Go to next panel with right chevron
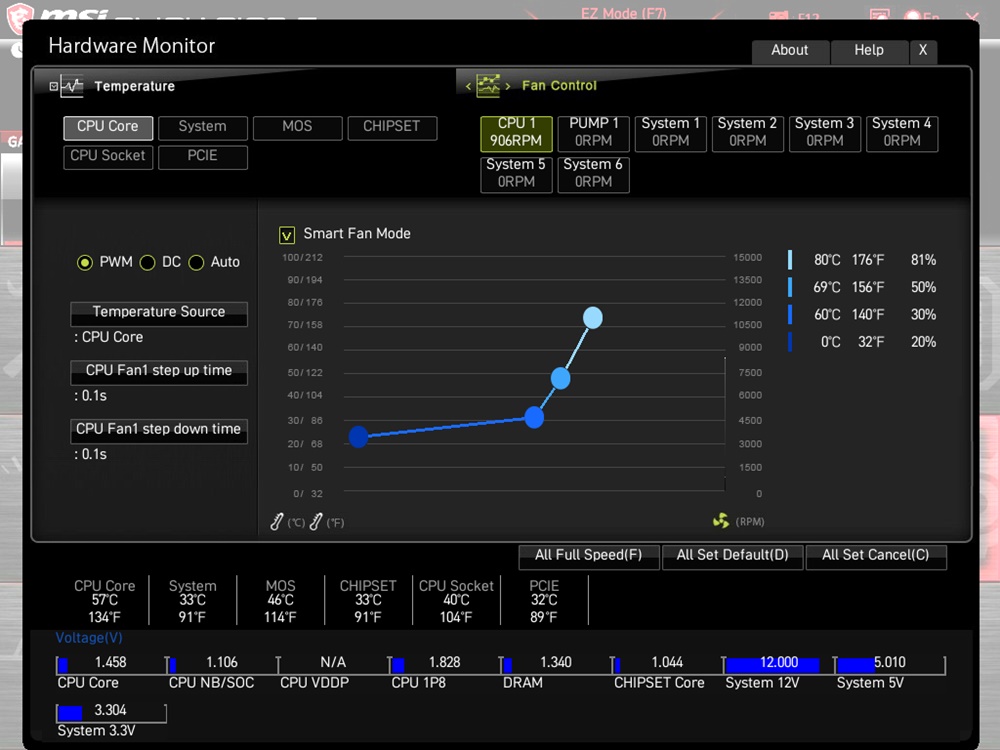The width and height of the screenshot is (1000, 750). 508,86
